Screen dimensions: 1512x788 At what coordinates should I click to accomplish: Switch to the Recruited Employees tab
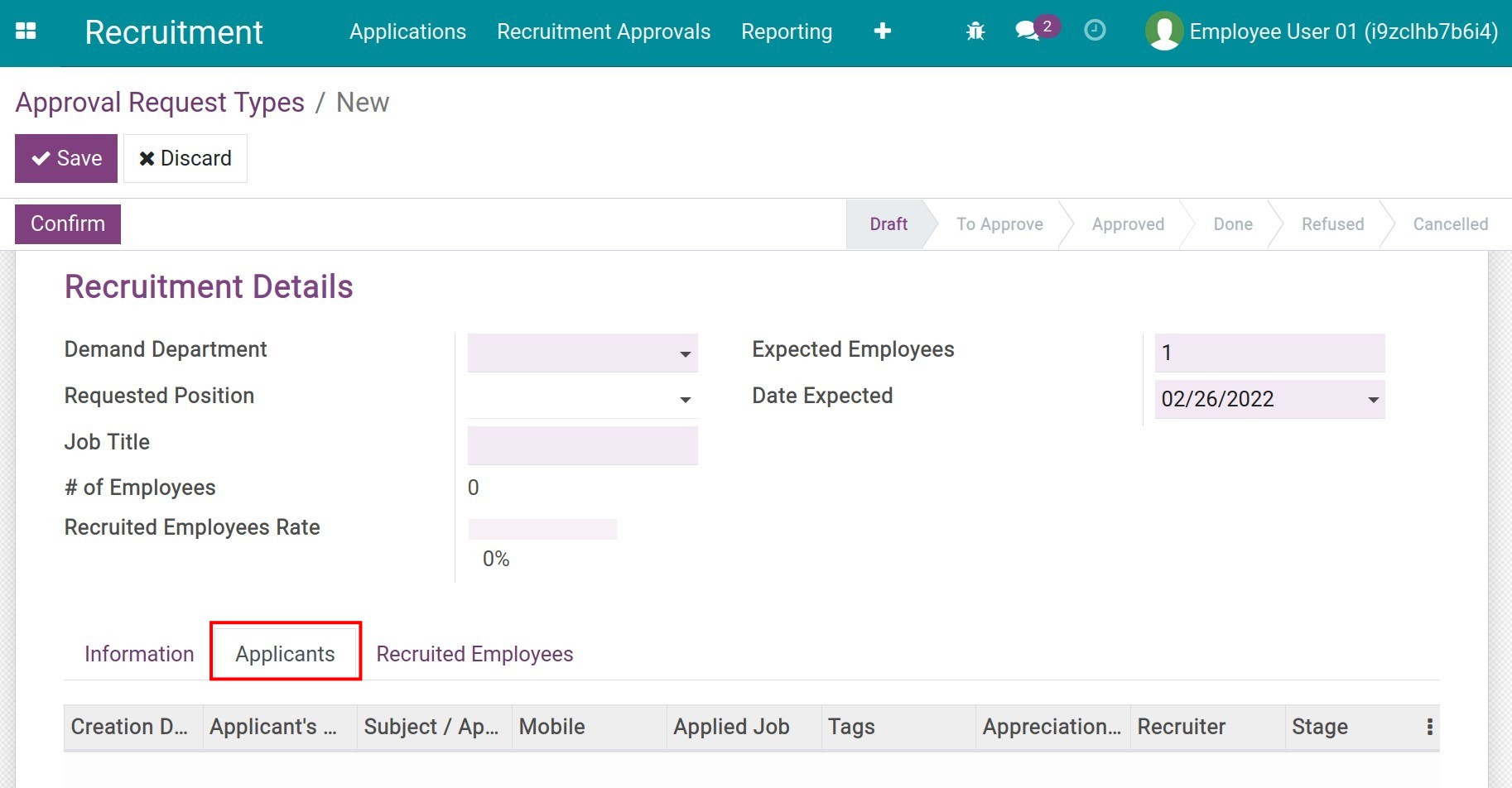tap(474, 653)
